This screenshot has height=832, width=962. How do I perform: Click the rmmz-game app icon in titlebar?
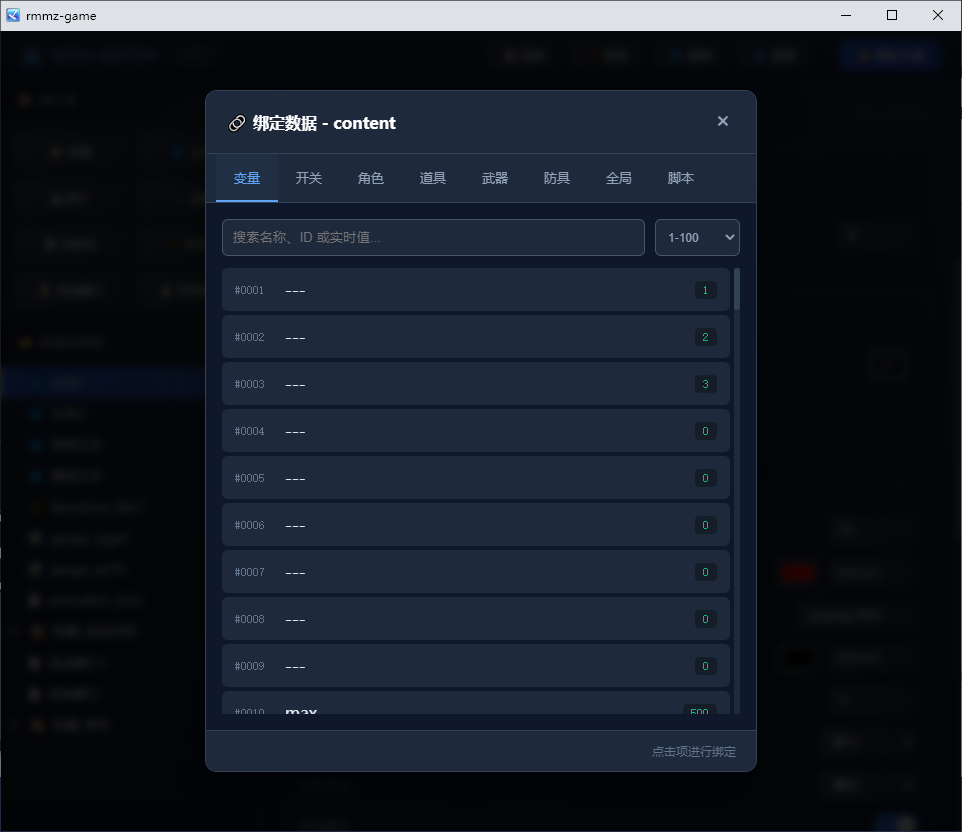pos(13,15)
